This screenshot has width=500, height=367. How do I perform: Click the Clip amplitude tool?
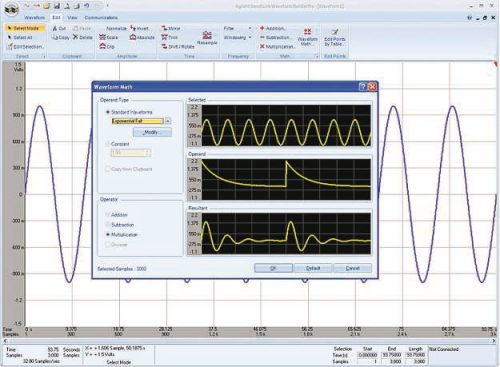click(x=107, y=47)
